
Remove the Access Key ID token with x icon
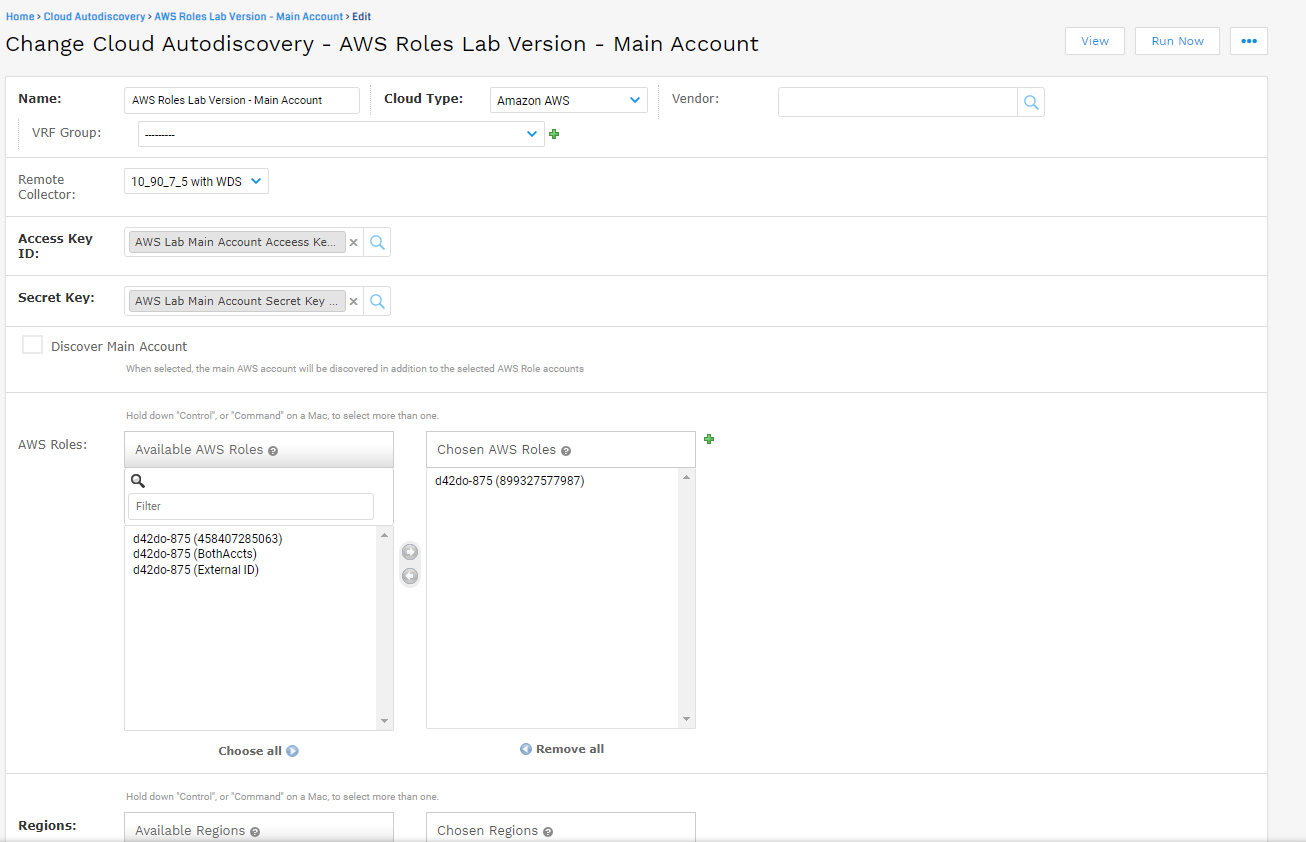coord(353,242)
